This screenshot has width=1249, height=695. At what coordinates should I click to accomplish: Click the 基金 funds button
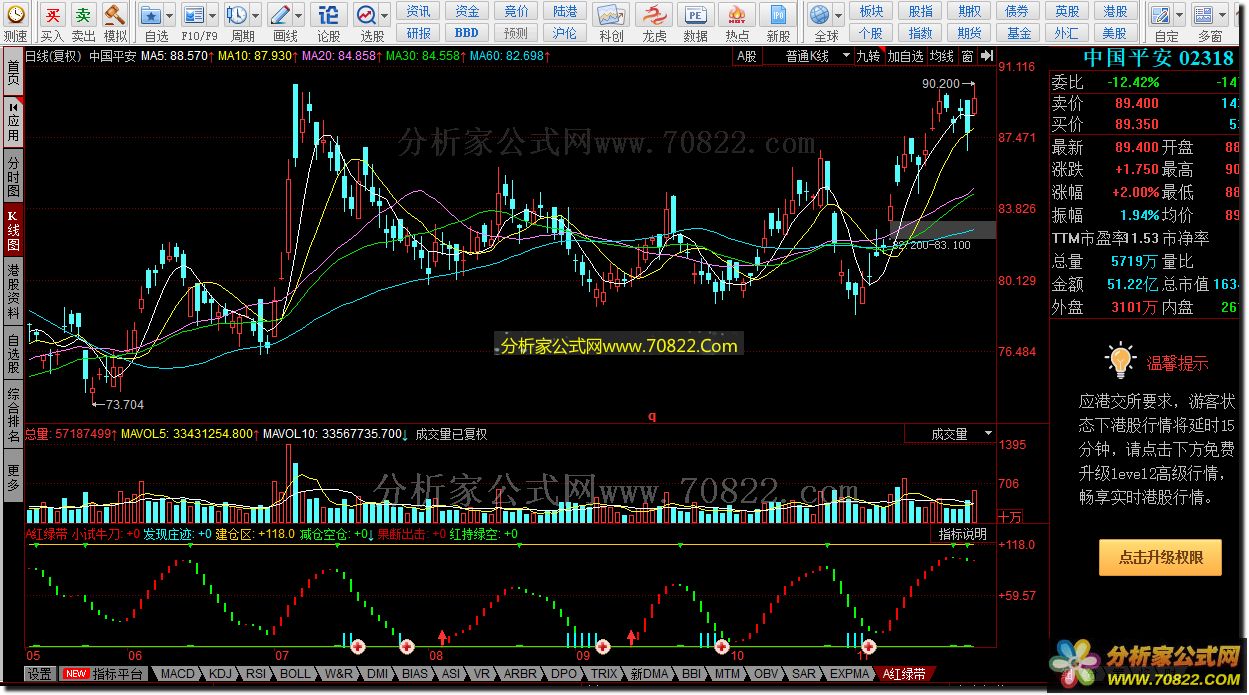[1019, 33]
